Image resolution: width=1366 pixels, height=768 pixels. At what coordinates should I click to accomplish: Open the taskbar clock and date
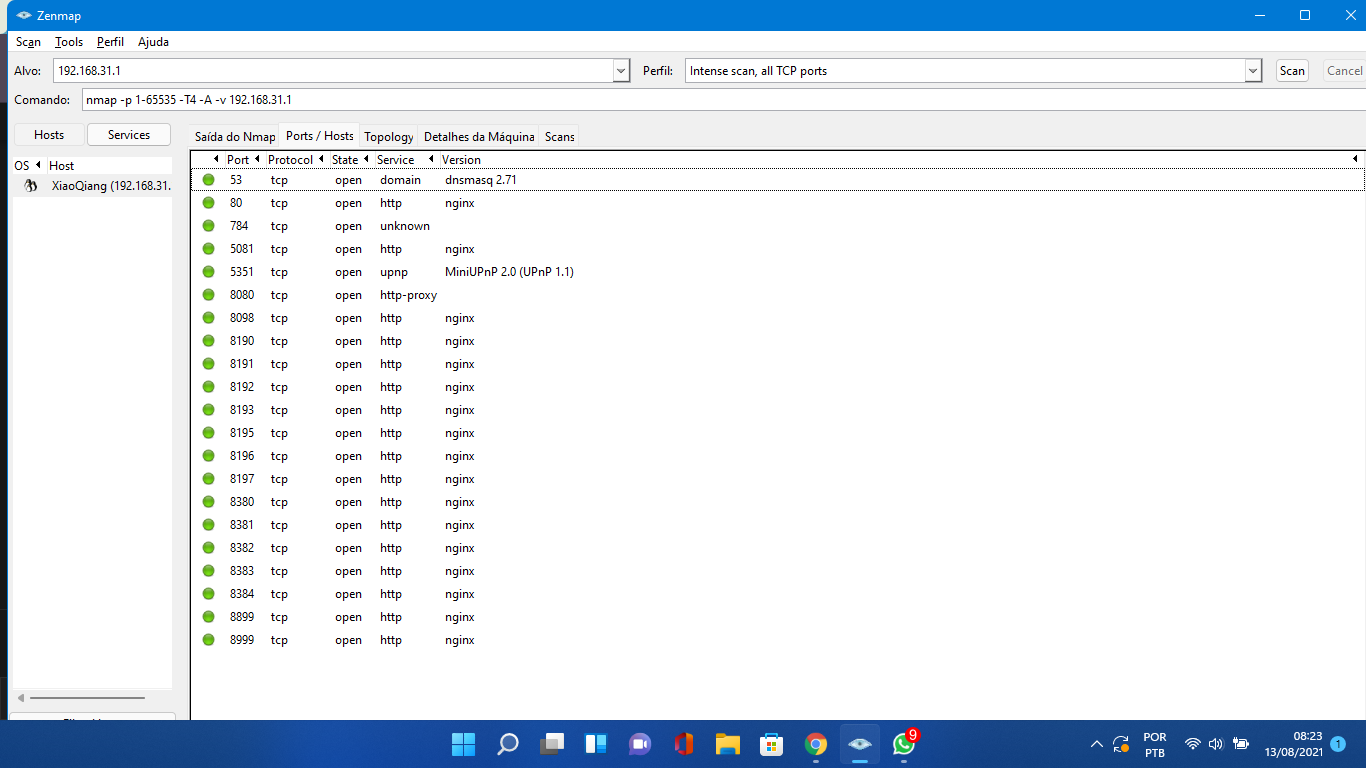coord(1294,744)
